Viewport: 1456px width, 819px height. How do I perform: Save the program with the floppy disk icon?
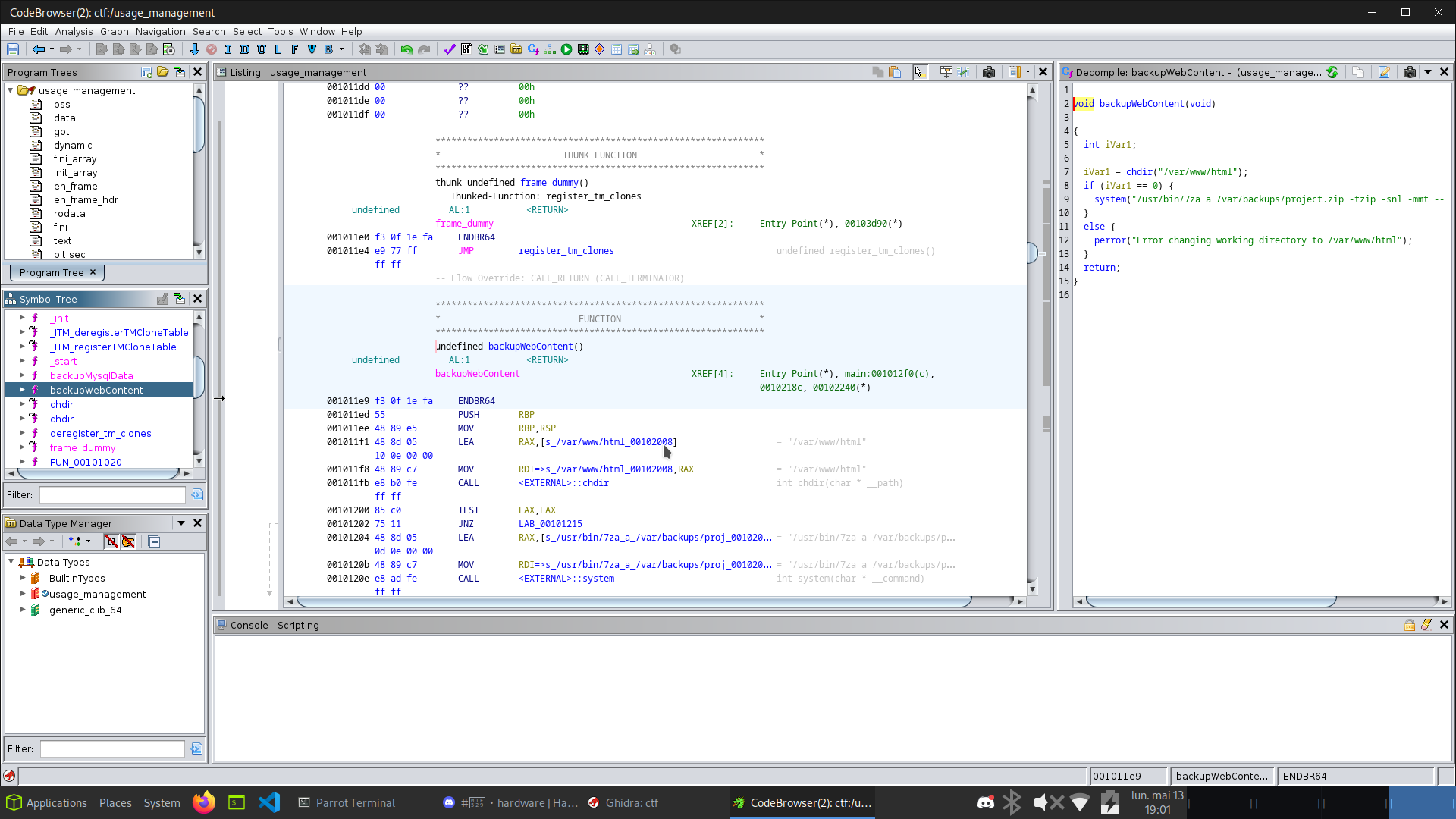tap(13, 49)
